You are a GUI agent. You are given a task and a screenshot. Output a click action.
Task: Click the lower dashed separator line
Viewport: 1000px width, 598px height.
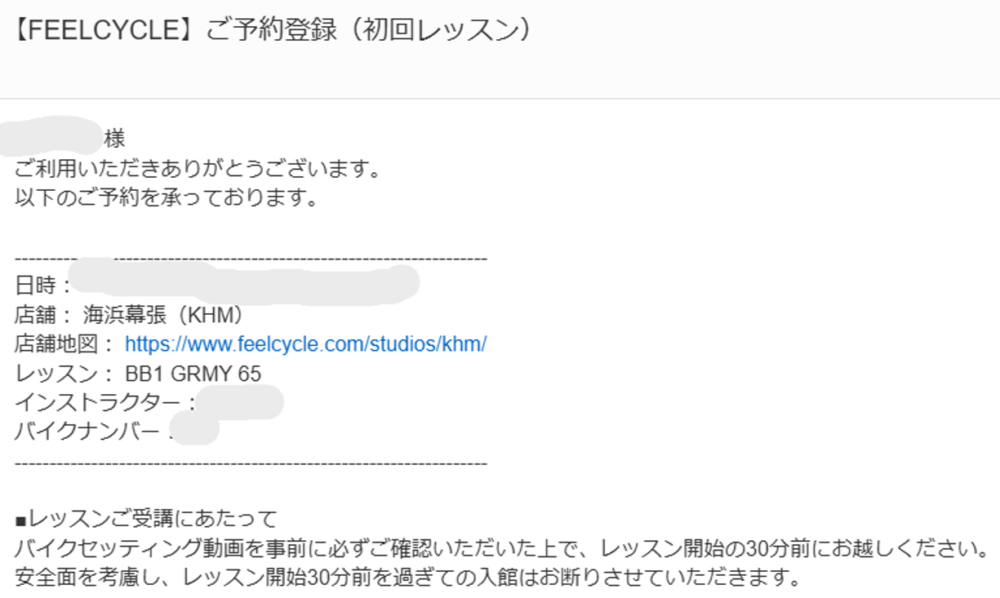coord(251,463)
